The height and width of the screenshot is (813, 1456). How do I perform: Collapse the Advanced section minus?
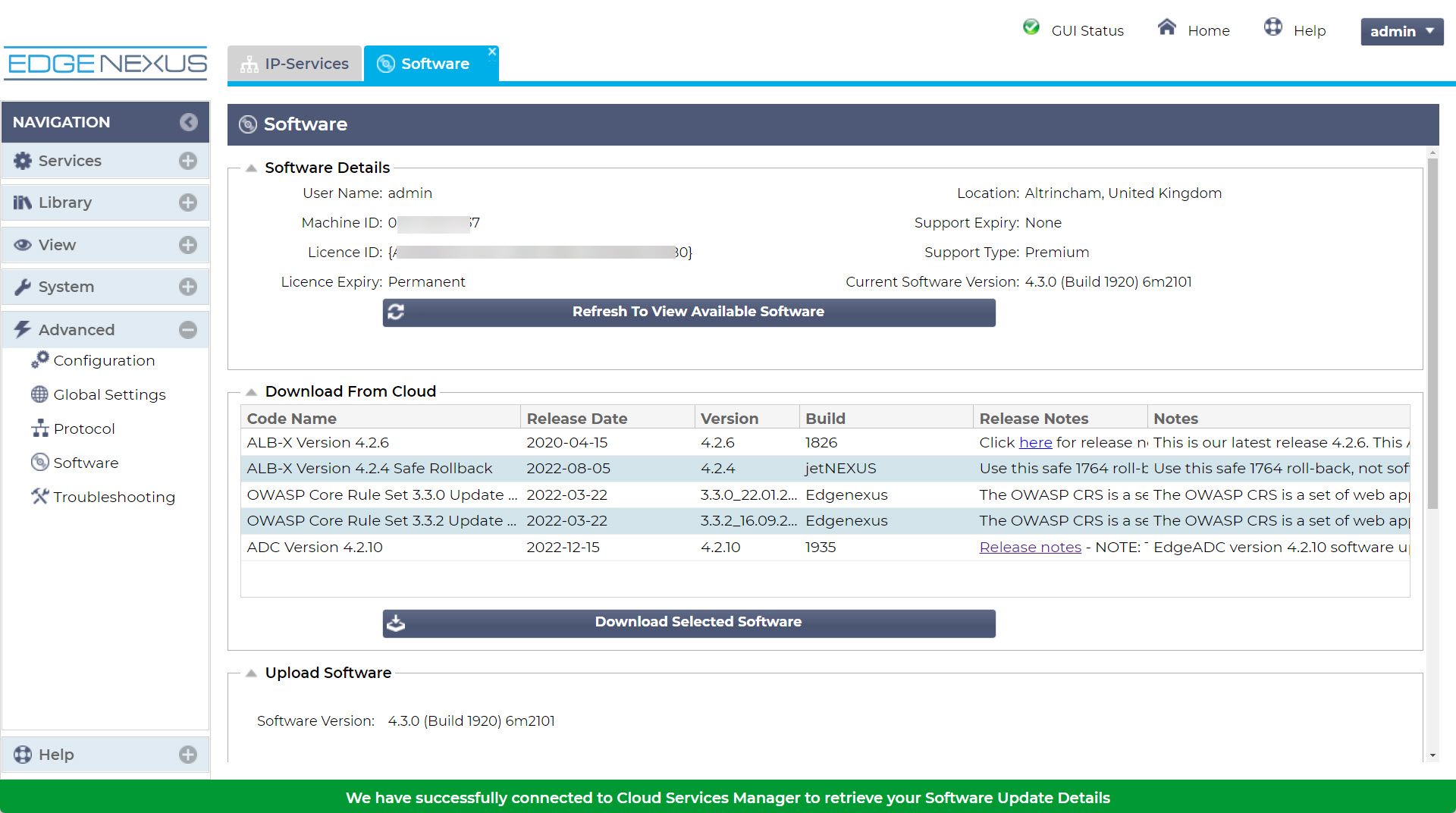[188, 329]
